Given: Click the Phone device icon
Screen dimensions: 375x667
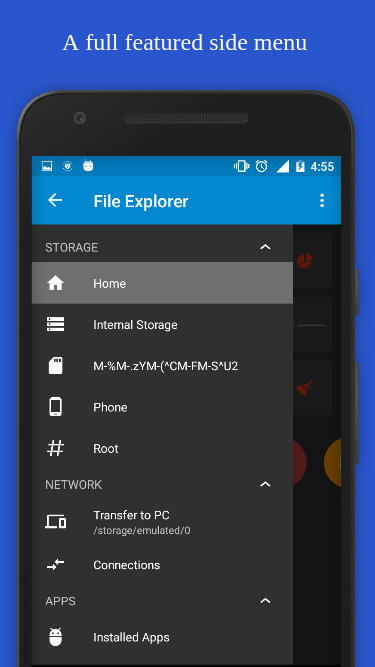Looking at the screenshot, I should coord(56,407).
